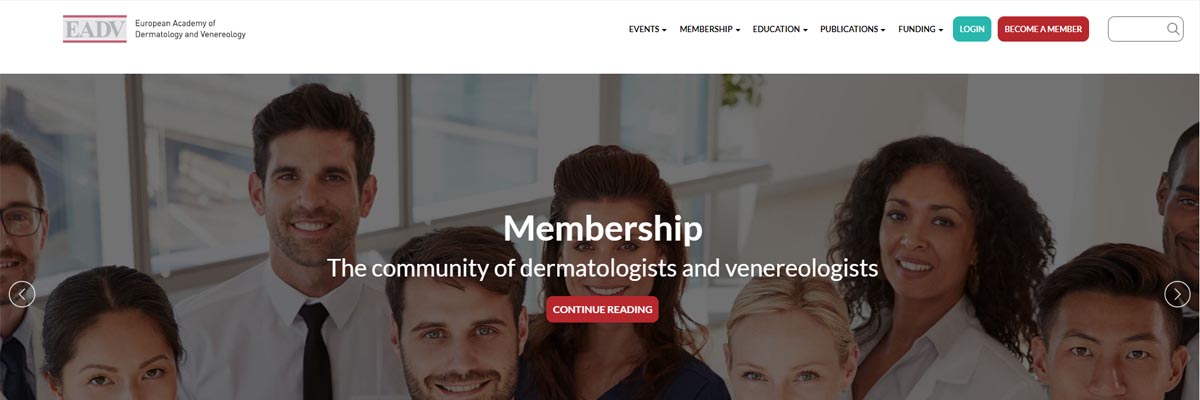Advance carousel with right arrow icon
The width and height of the screenshot is (1200, 400).
[x=1177, y=294]
